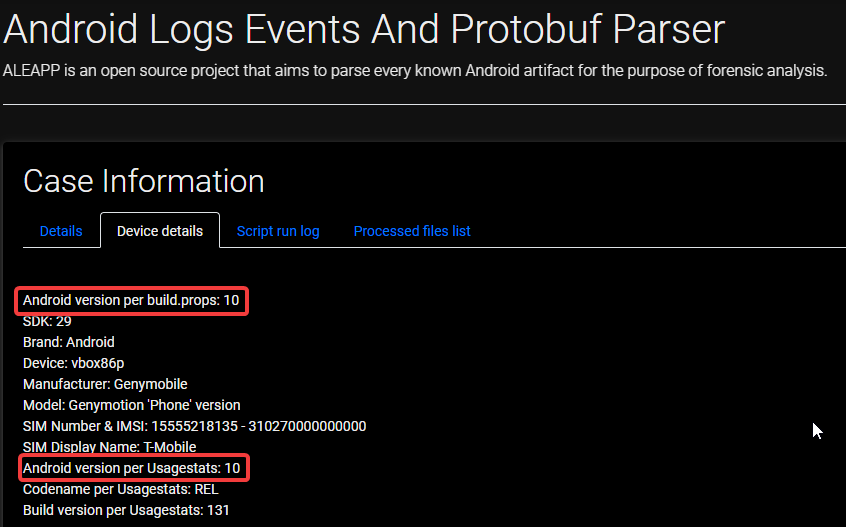Click the Device: vbox86p entry
This screenshot has width=846, height=527.
click(x=73, y=363)
